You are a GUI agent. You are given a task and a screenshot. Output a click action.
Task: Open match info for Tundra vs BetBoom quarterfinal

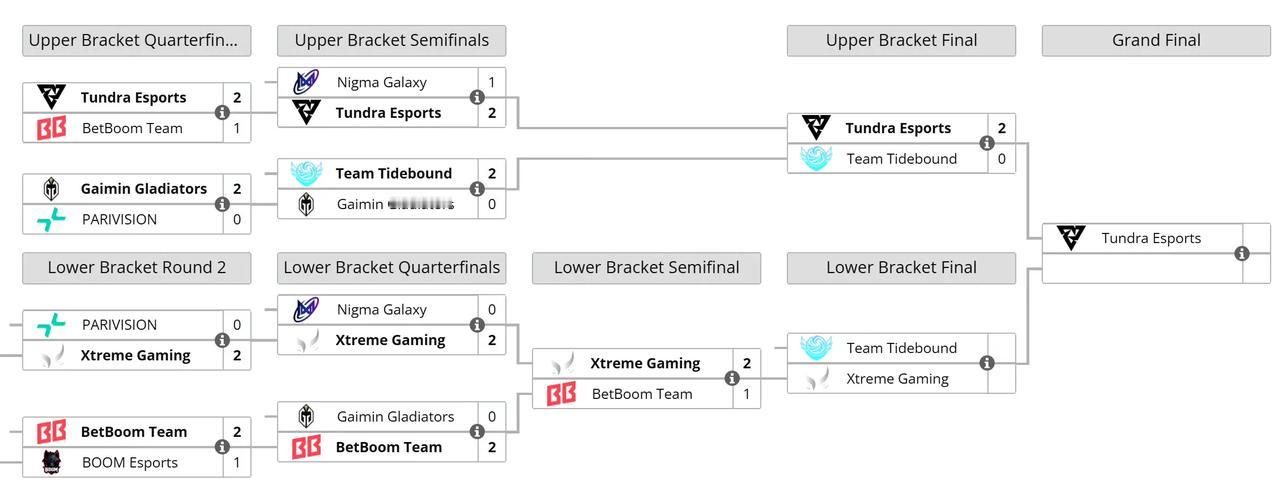point(222,113)
